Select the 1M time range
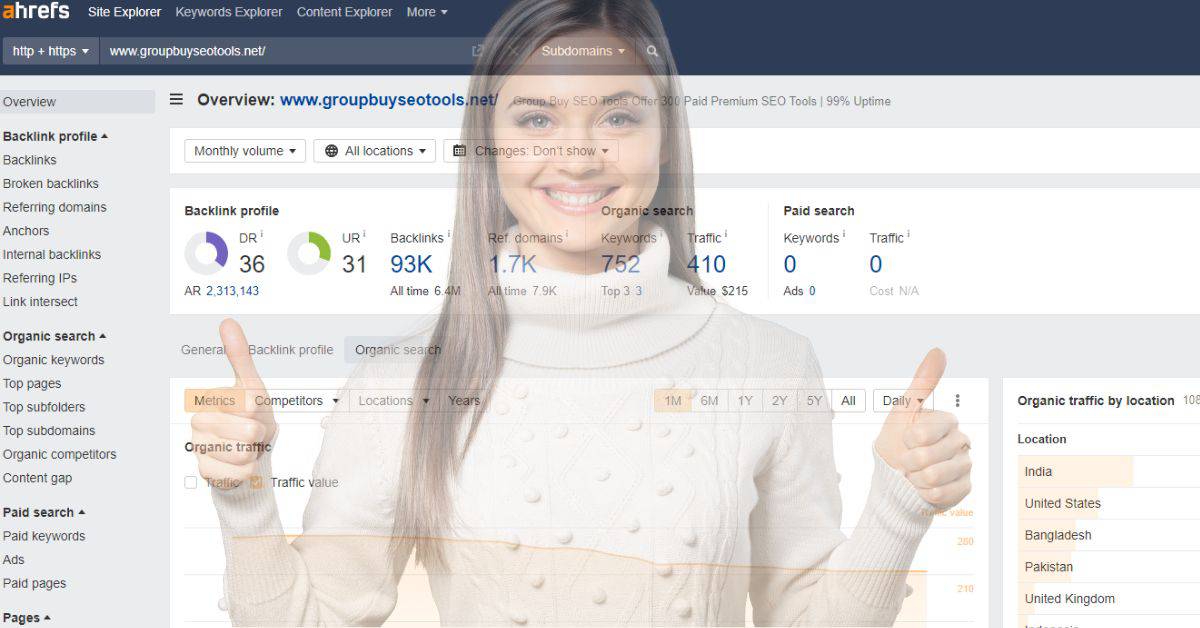 point(673,400)
